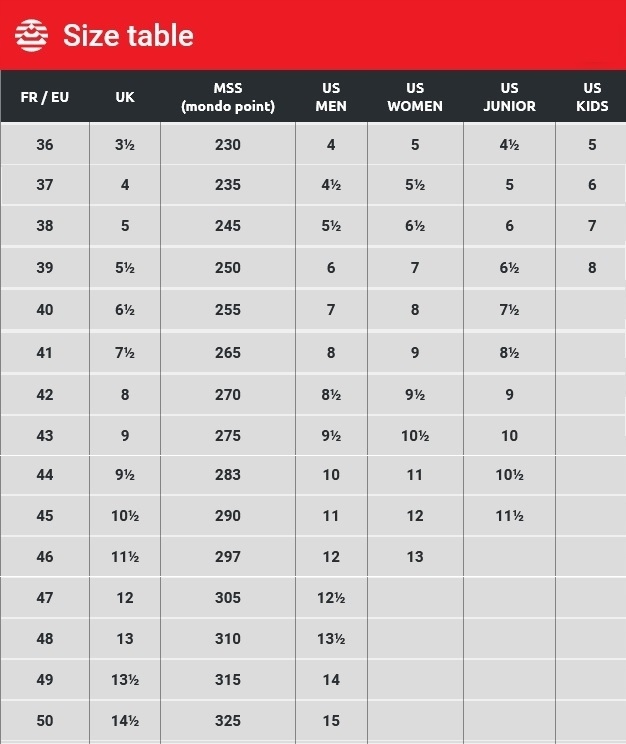Image resolution: width=626 pixels, height=744 pixels.
Task: Select the US JUNIOR column header
Action: pos(509,97)
